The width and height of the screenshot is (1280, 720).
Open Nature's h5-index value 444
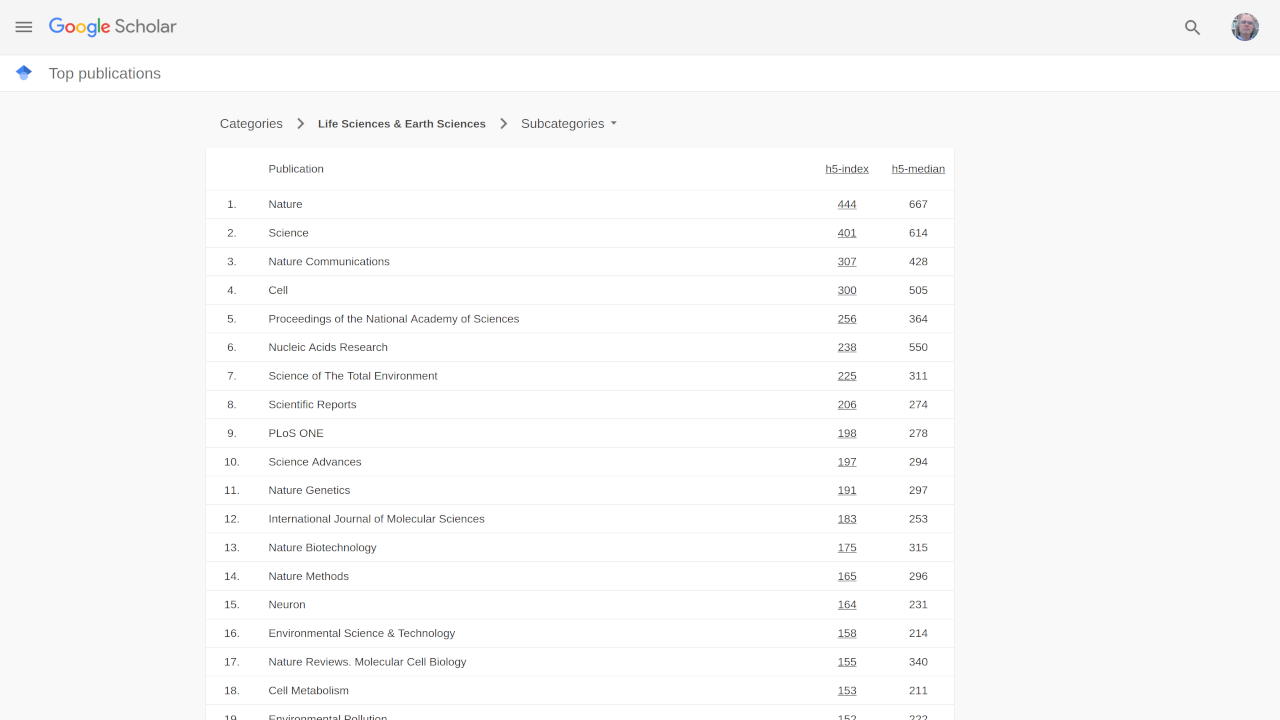[x=847, y=204]
